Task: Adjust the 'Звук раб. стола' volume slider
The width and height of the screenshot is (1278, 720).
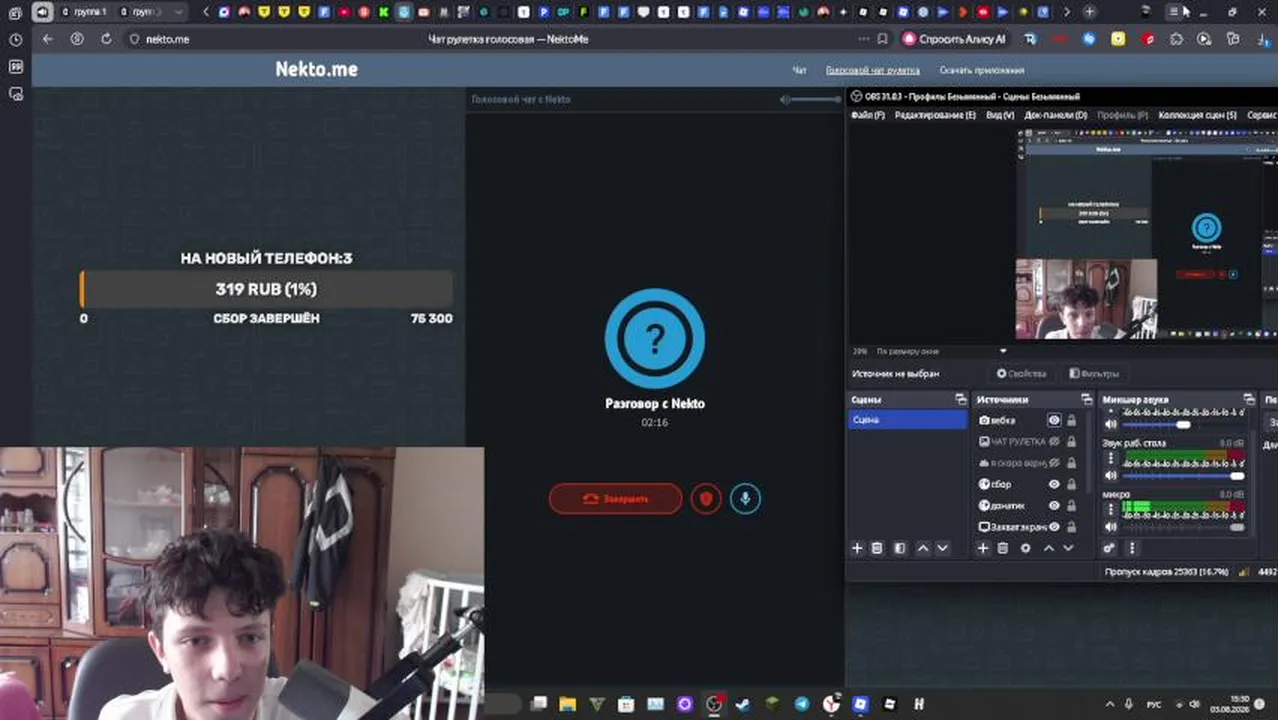Action: click(1183, 475)
